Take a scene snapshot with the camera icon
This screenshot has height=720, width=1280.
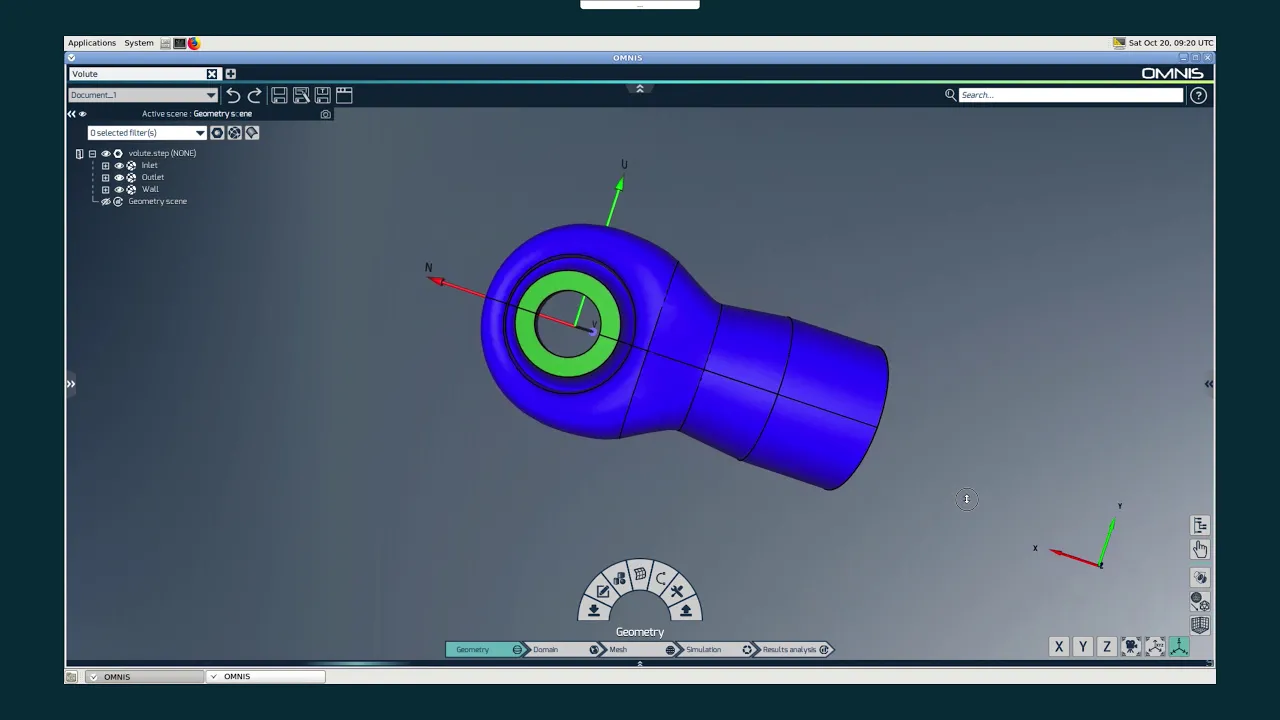pyautogui.click(x=325, y=114)
